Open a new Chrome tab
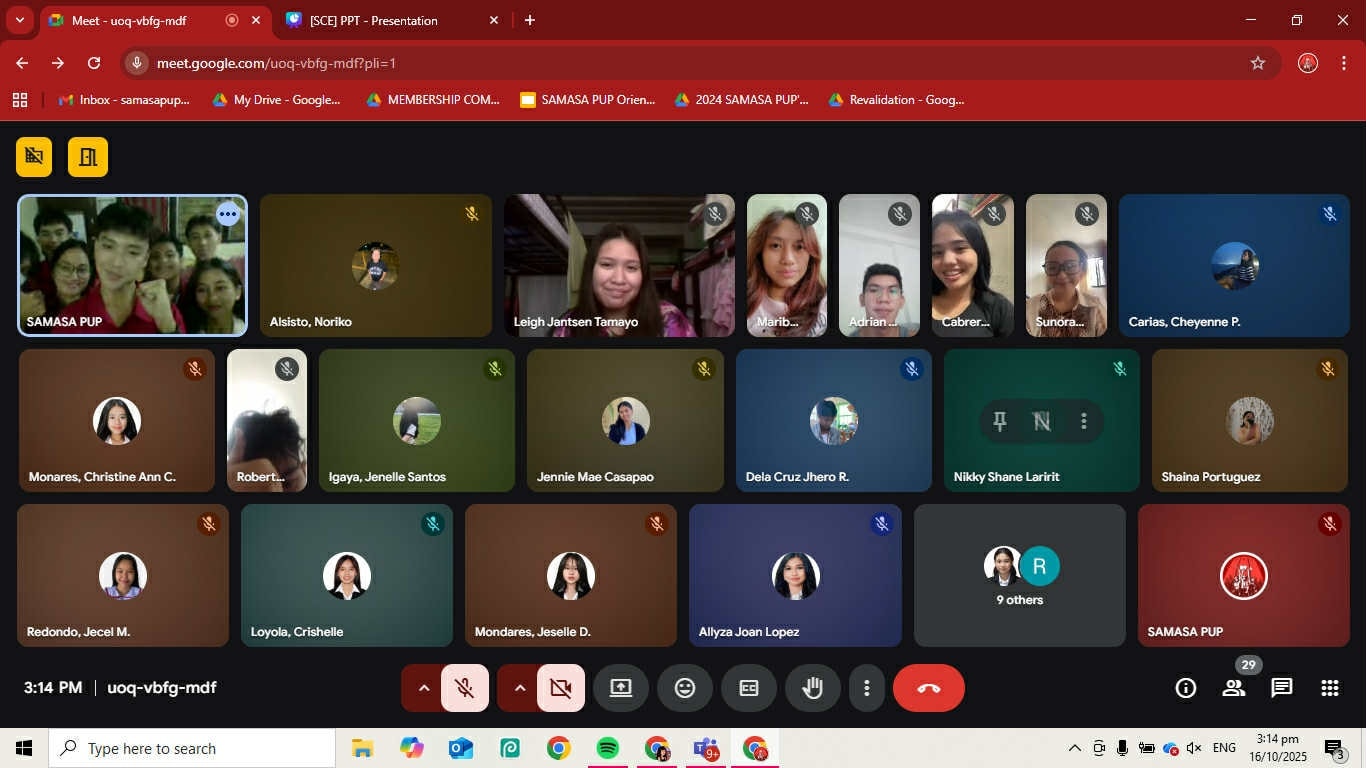1366x768 pixels. coord(530,20)
